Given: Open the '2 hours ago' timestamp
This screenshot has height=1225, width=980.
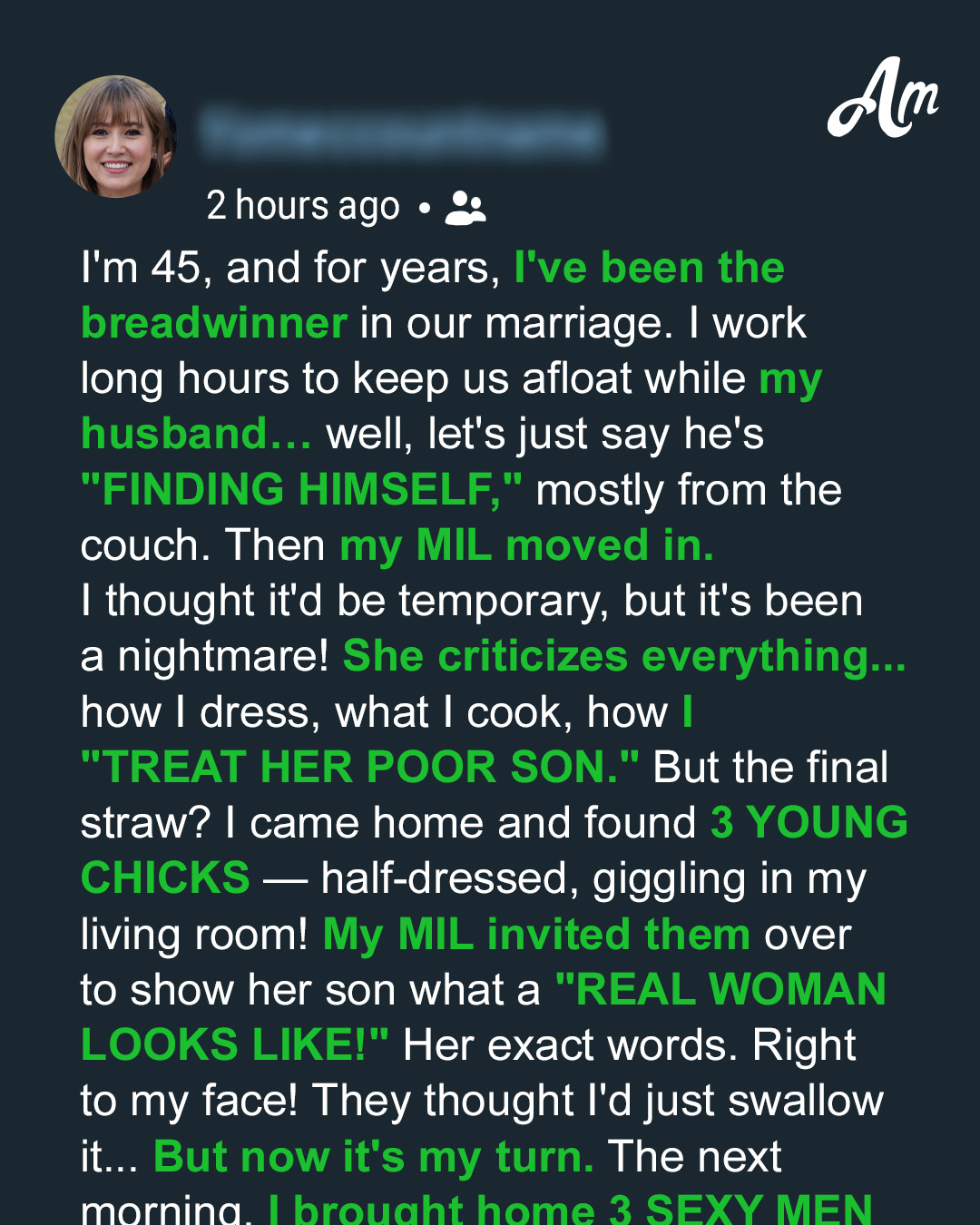Looking at the screenshot, I should [x=303, y=207].
